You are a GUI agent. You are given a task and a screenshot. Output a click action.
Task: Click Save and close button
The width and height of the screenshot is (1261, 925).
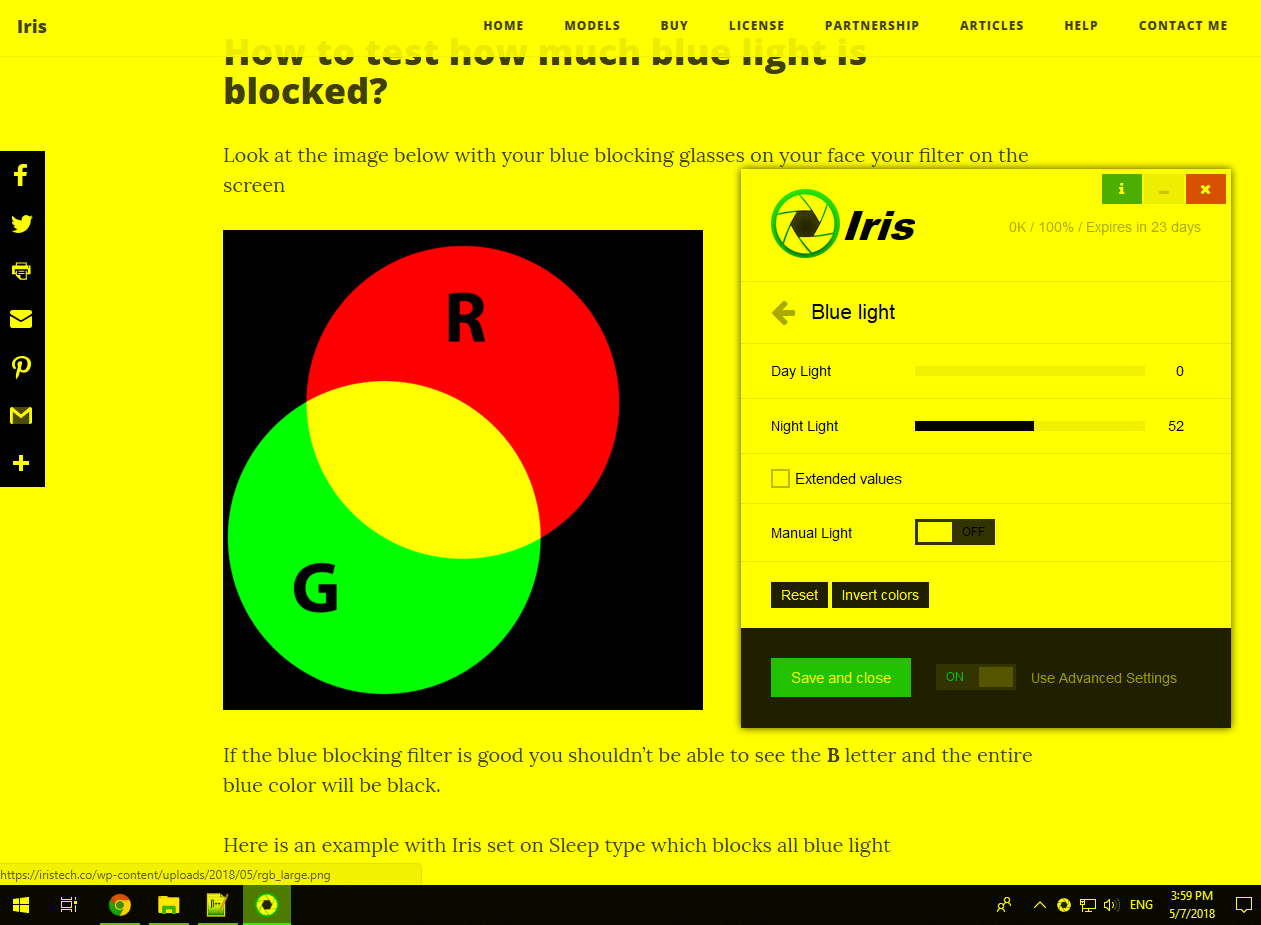pyautogui.click(x=841, y=677)
